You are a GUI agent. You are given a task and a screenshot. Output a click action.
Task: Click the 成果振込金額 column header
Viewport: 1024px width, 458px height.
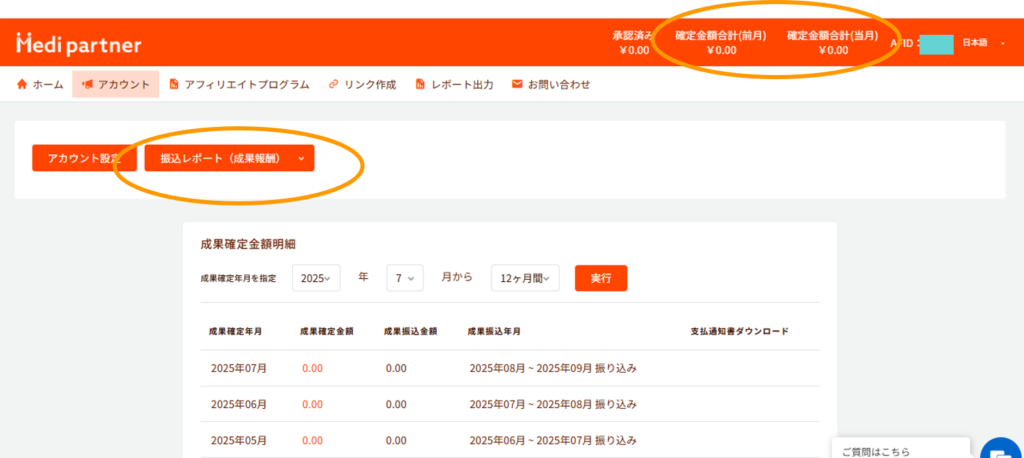point(410,331)
